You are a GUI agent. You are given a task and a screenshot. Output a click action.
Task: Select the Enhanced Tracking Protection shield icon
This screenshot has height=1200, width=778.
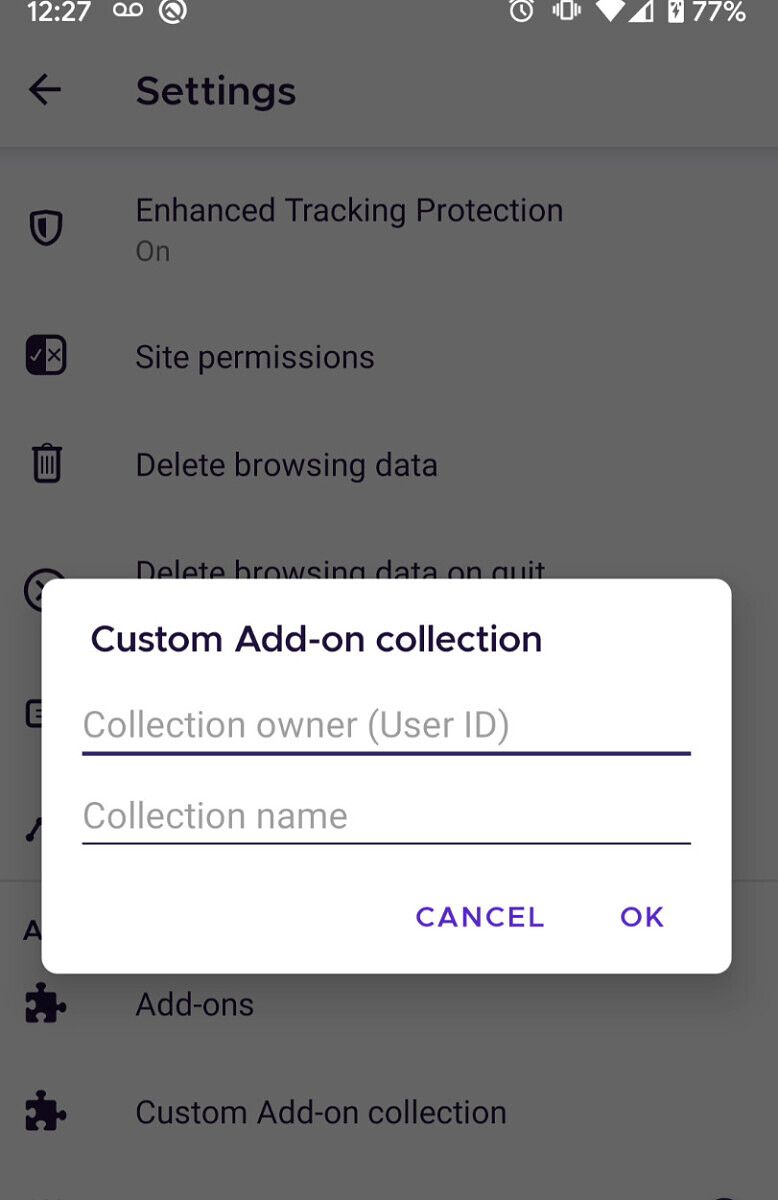point(44,227)
